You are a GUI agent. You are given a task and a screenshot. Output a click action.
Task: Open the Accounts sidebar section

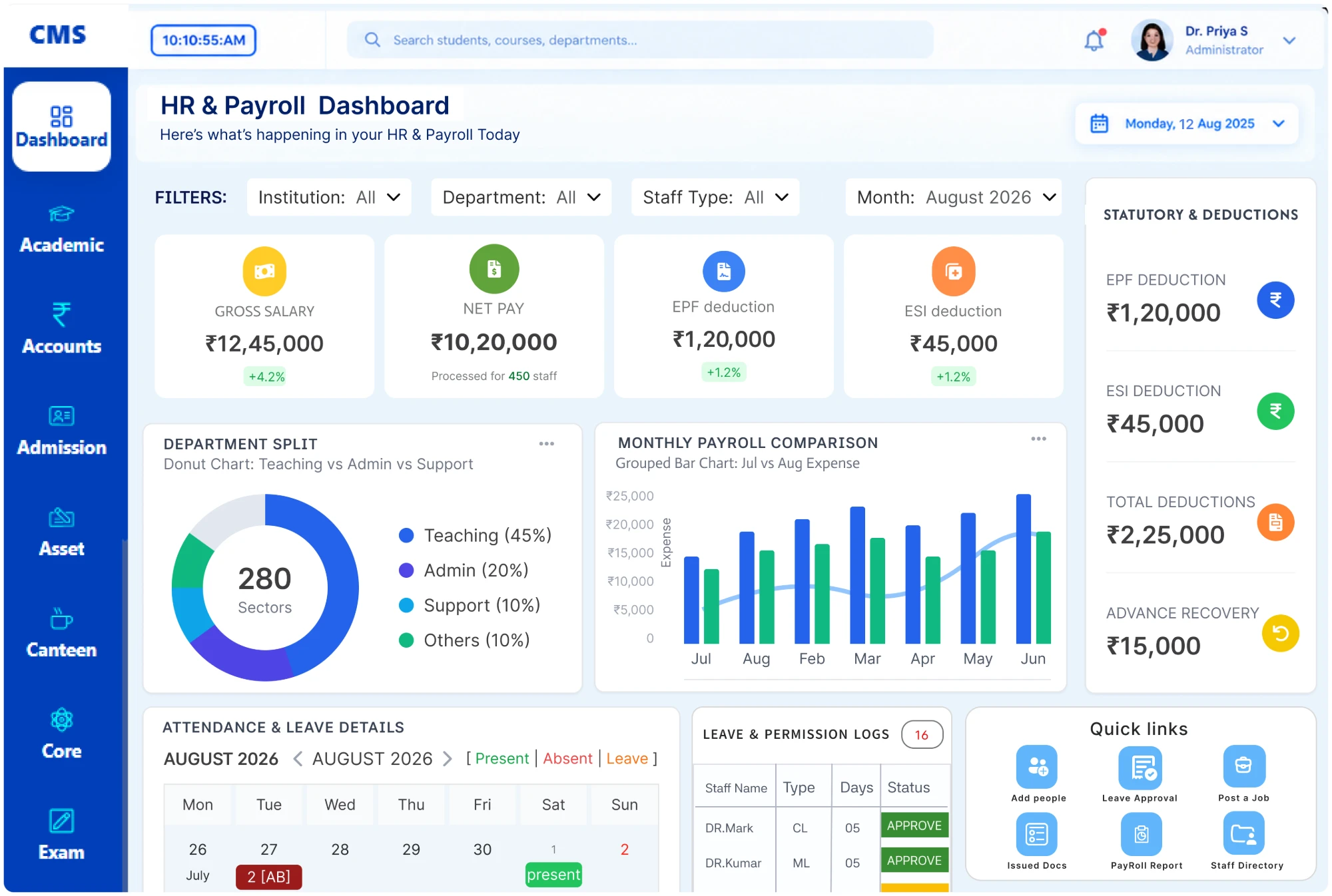coord(61,329)
